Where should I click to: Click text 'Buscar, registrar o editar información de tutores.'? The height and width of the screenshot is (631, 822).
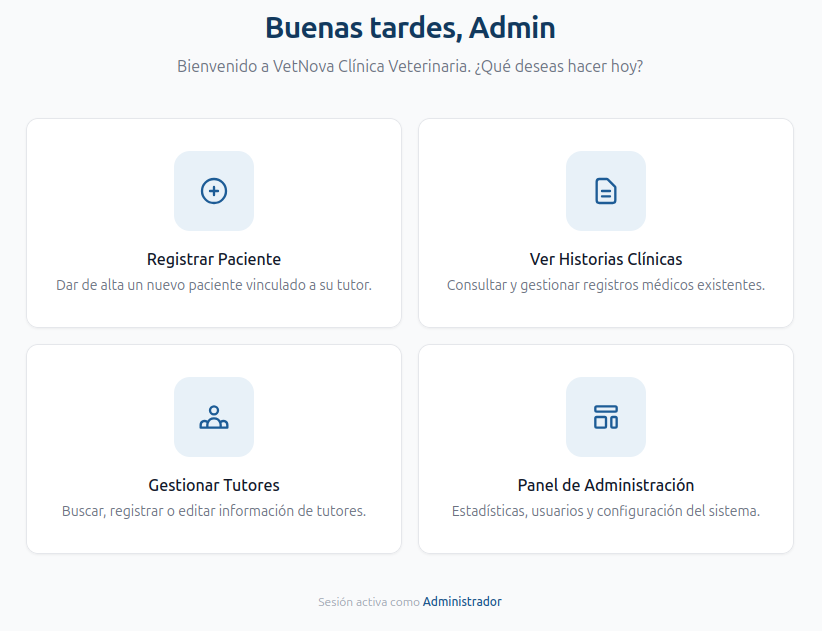pos(214,510)
